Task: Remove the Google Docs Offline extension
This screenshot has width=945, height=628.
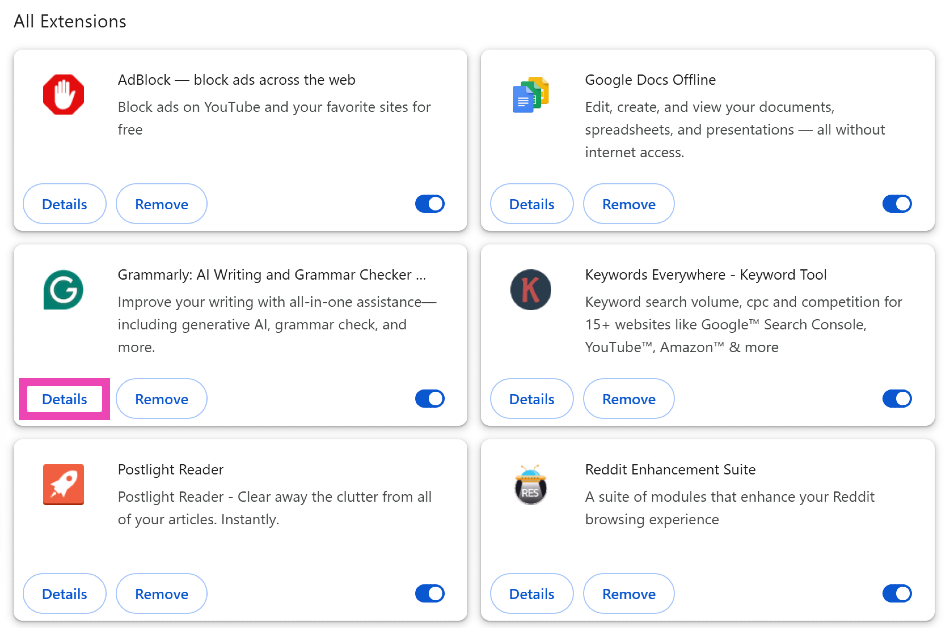Action: (x=628, y=204)
